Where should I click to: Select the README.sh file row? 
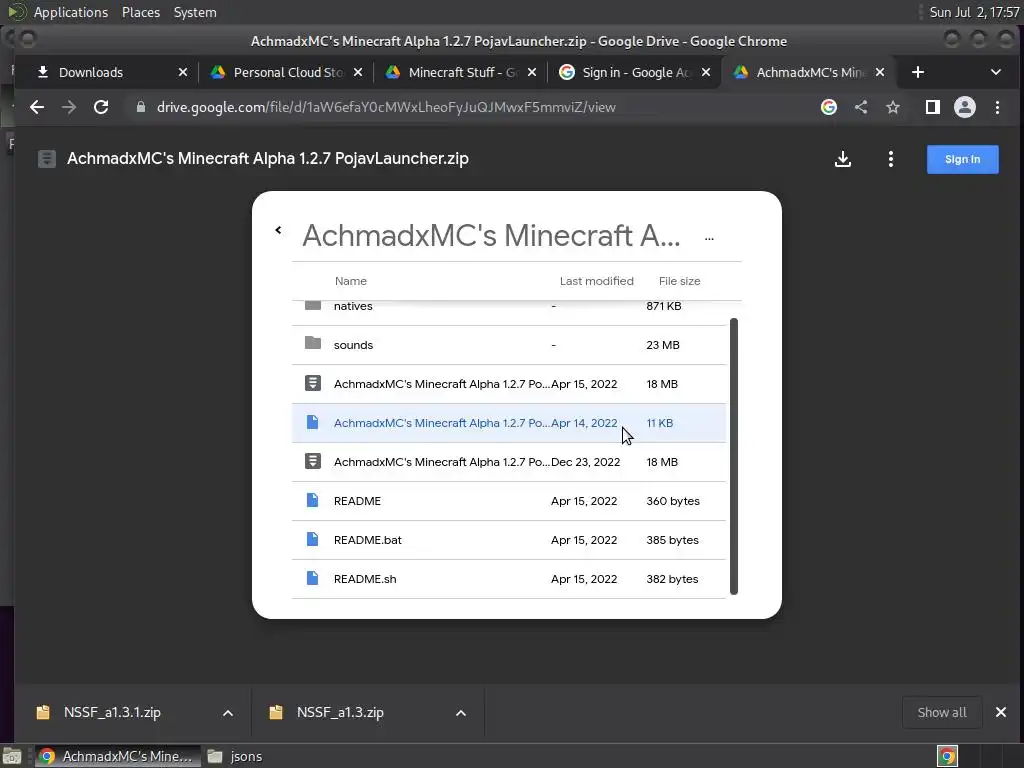click(x=509, y=579)
